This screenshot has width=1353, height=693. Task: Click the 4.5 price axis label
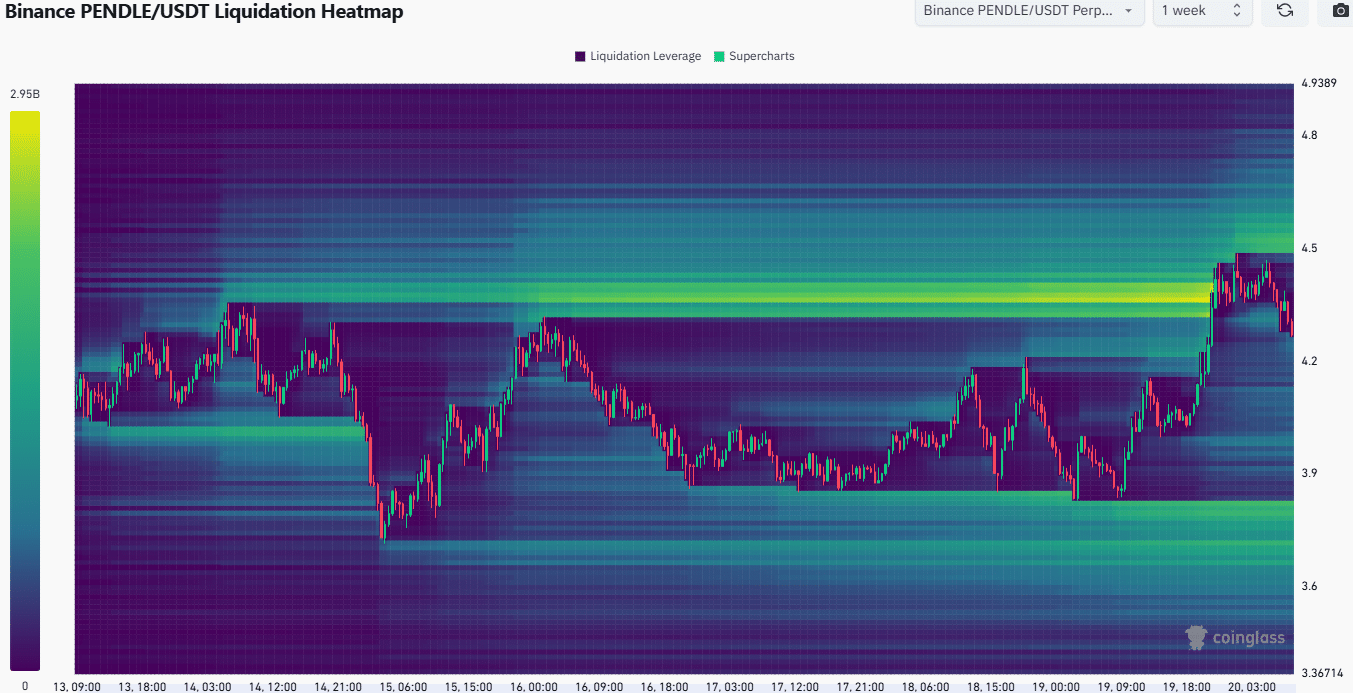[x=1308, y=248]
